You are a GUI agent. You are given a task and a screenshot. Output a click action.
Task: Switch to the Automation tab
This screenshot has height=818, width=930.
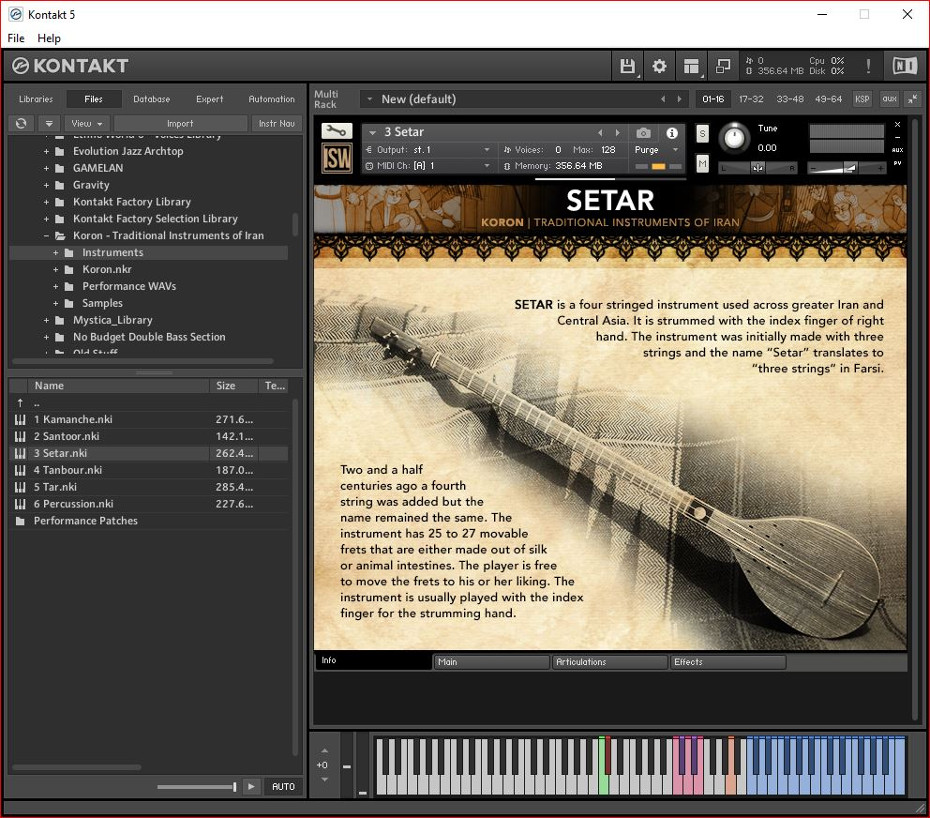(x=272, y=99)
